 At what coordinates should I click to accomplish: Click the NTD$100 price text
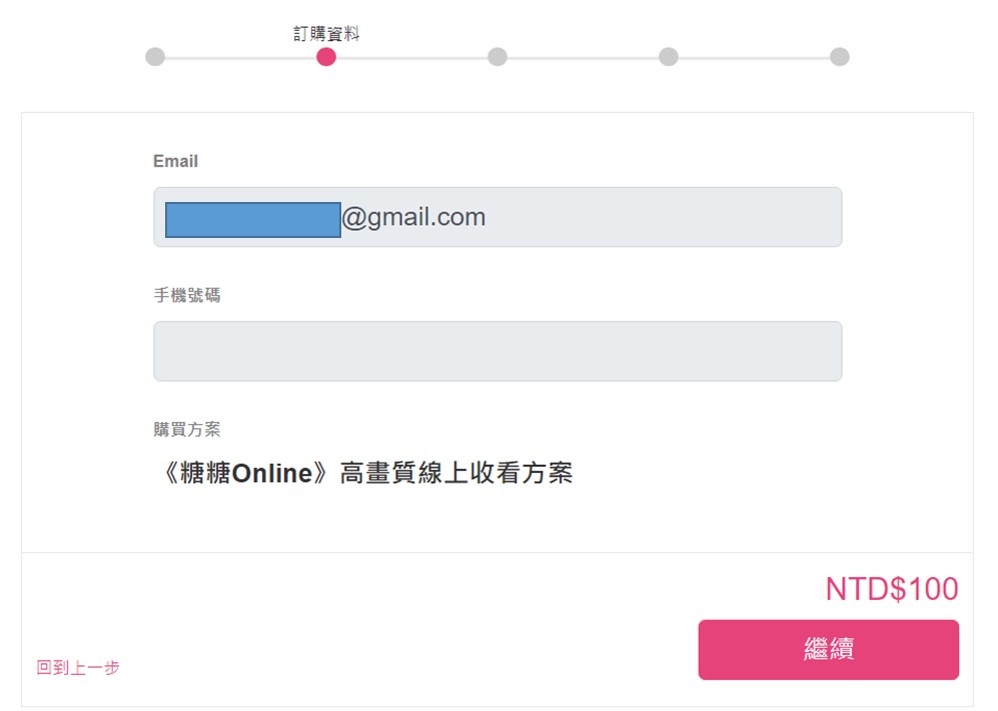[x=891, y=589]
